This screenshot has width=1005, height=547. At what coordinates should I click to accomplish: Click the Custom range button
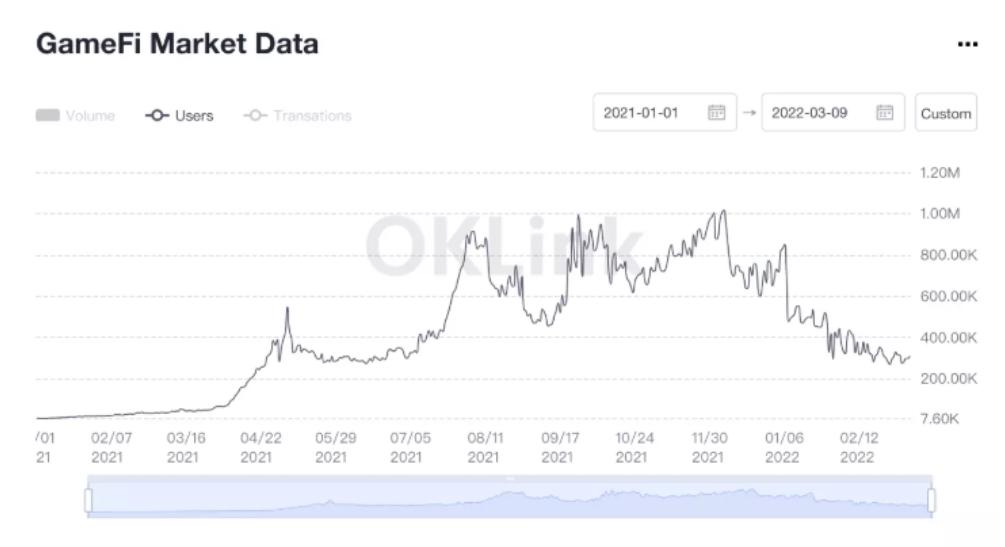pyautogui.click(x=945, y=114)
